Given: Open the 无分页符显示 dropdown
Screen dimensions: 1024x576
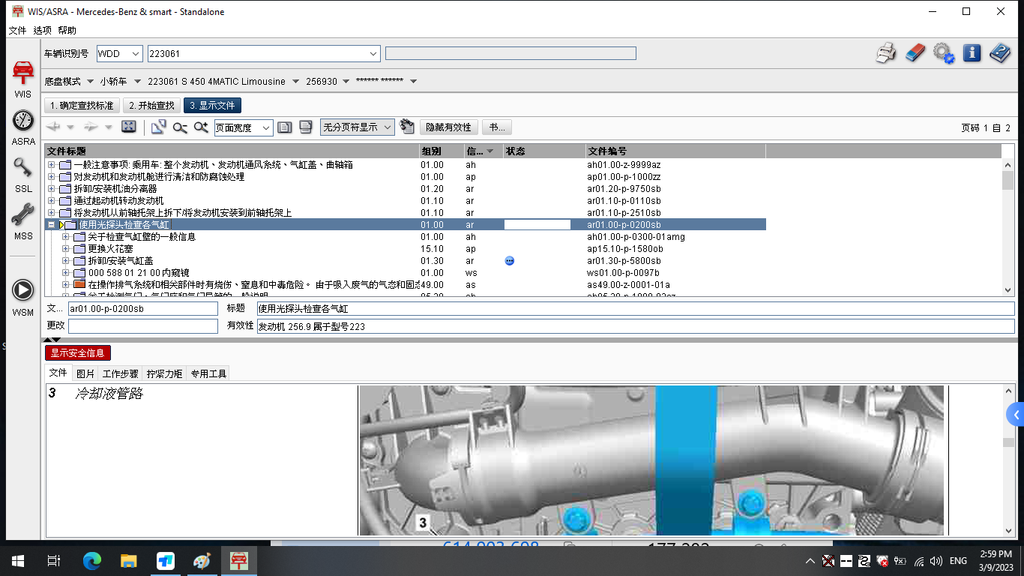Looking at the screenshot, I should (x=387, y=128).
